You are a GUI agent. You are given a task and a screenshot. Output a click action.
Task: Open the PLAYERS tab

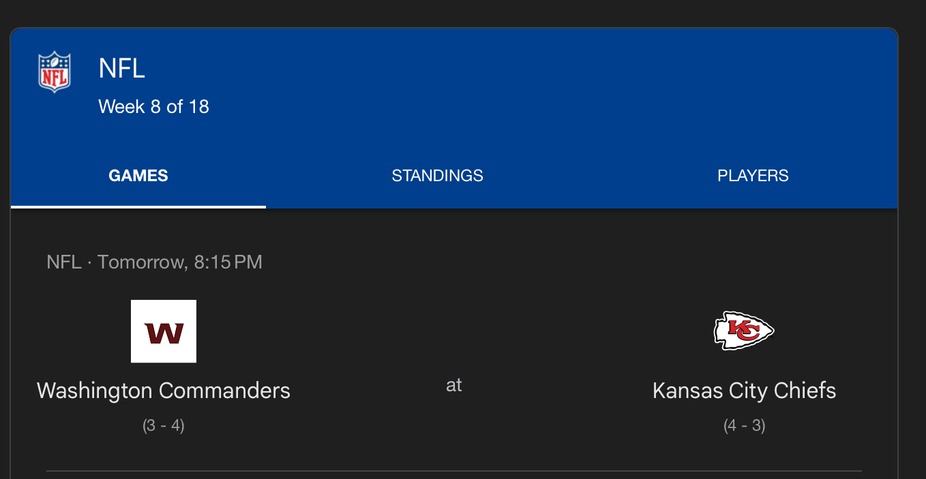[752, 176]
